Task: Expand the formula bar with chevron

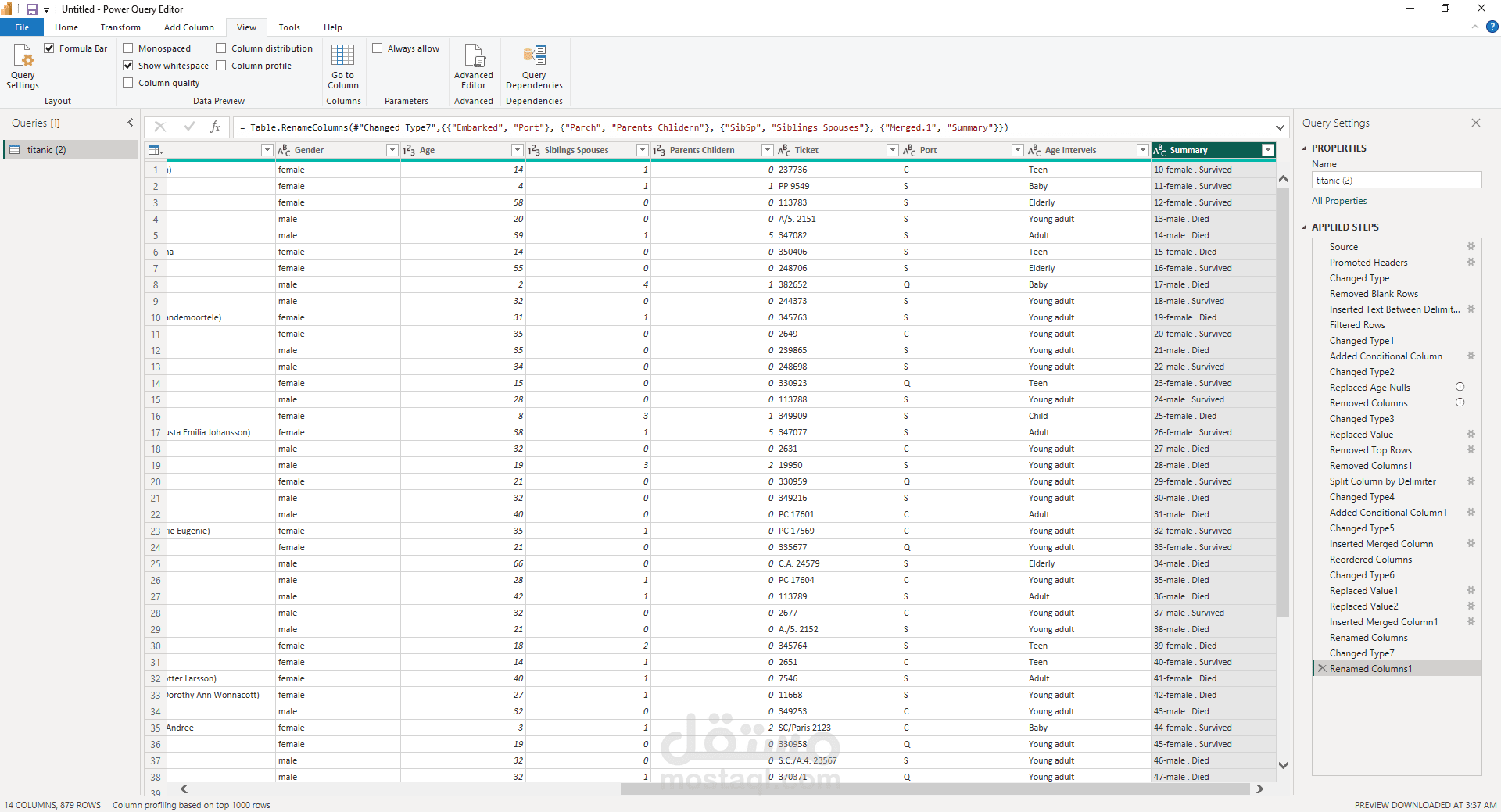Action: tap(1280, 127)
